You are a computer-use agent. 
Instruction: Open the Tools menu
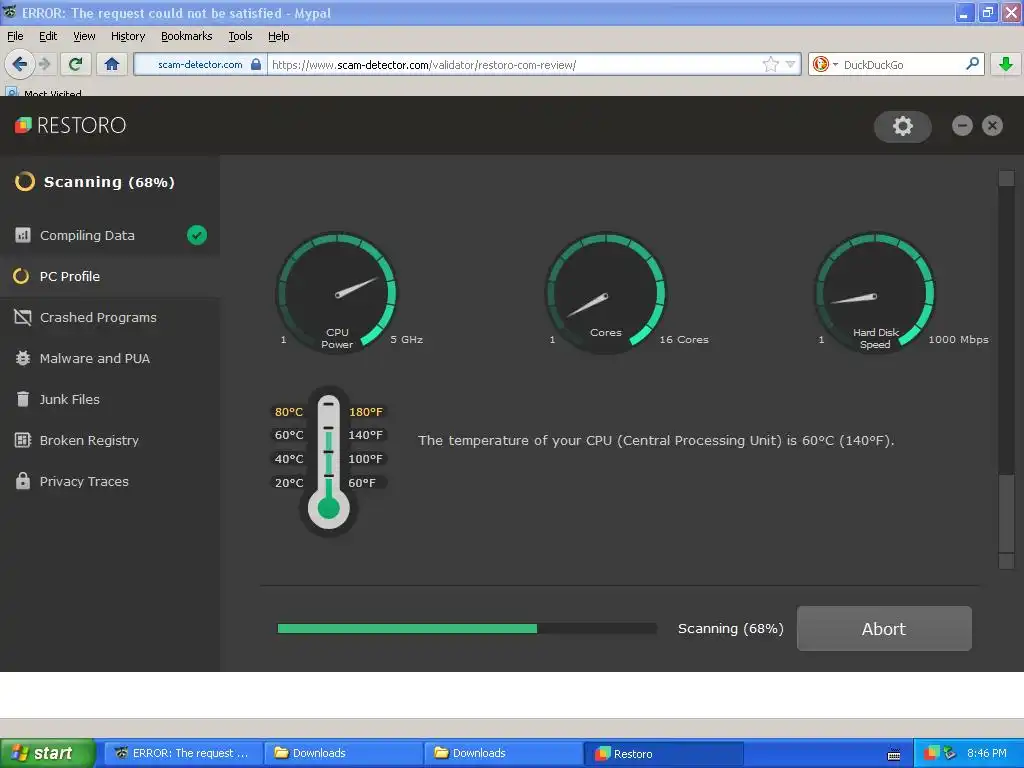pos(240,36)
